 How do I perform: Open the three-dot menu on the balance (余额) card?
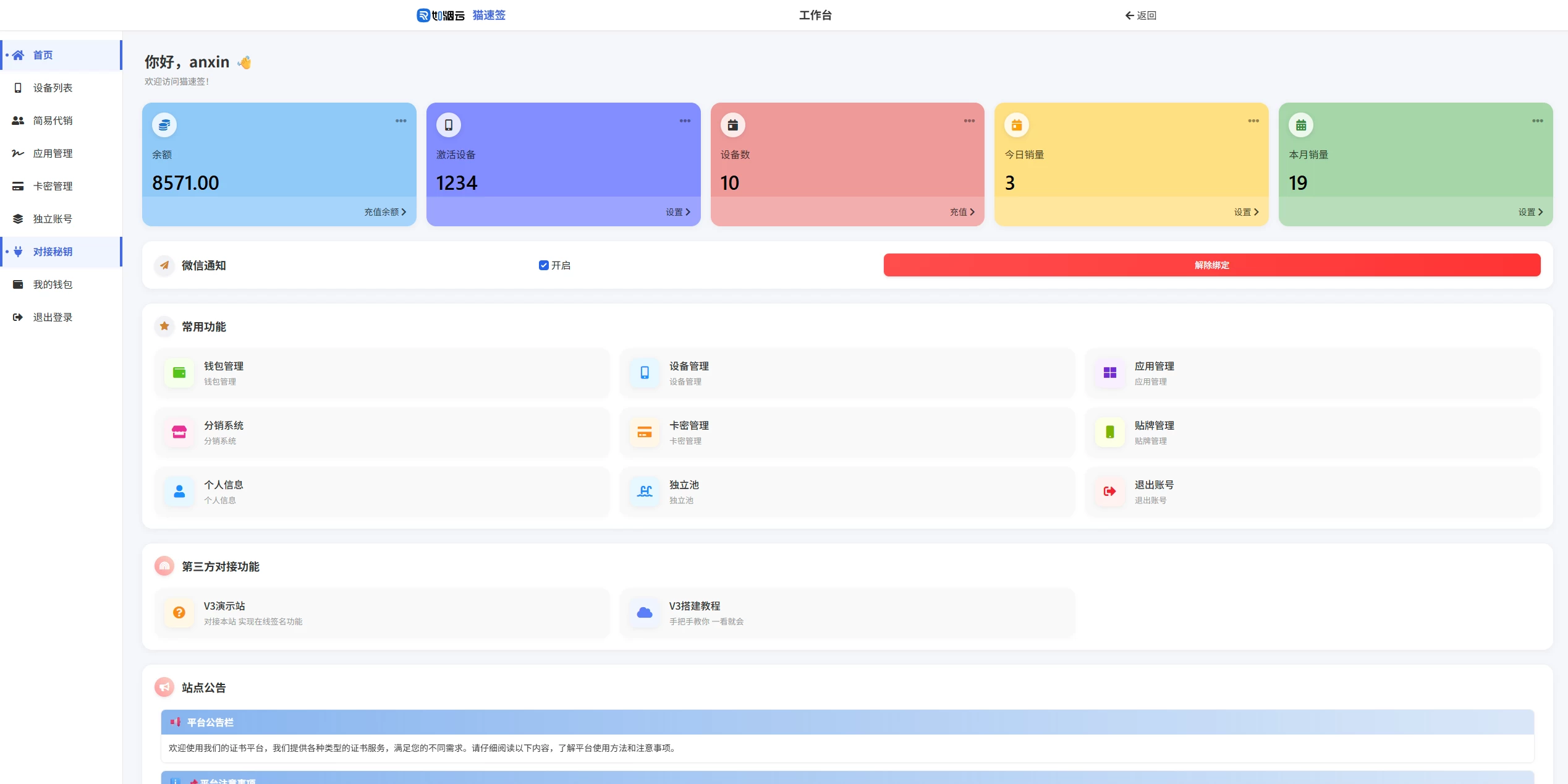[401, 121]
